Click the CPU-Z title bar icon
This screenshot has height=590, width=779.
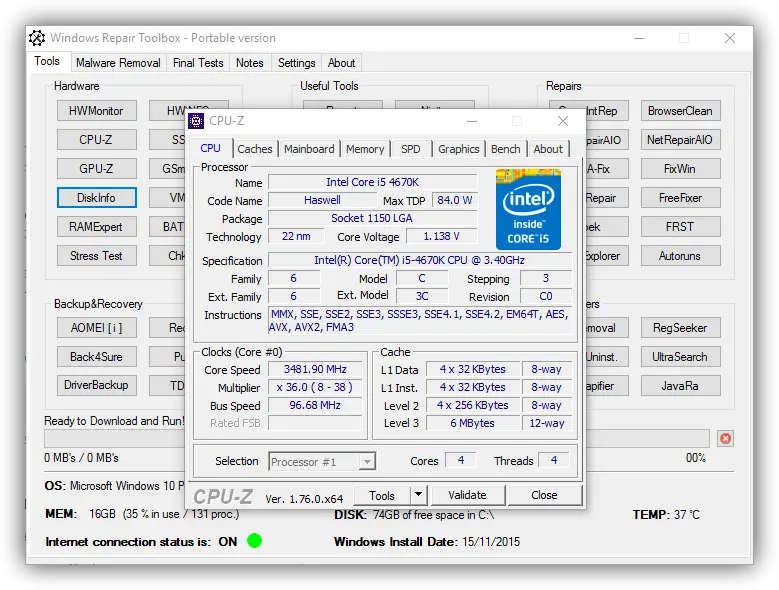(x=196, y=121)
